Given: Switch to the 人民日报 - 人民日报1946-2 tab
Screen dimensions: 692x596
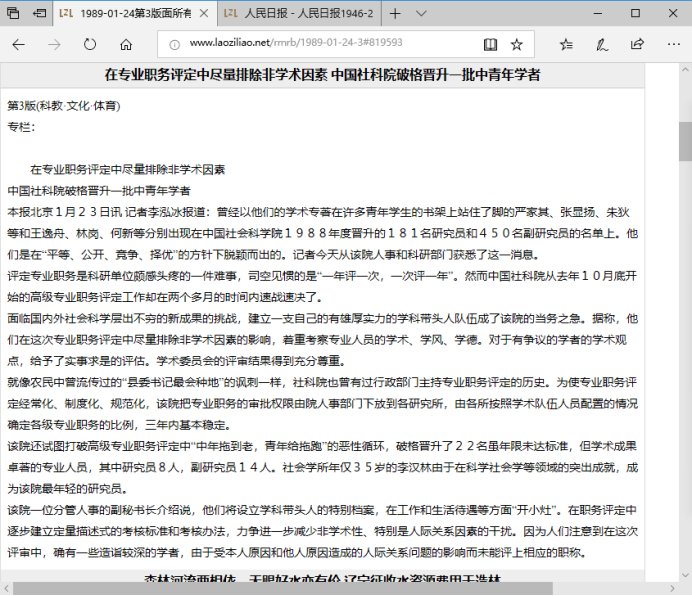Looking at the screenshot, I should coord(299,14).
